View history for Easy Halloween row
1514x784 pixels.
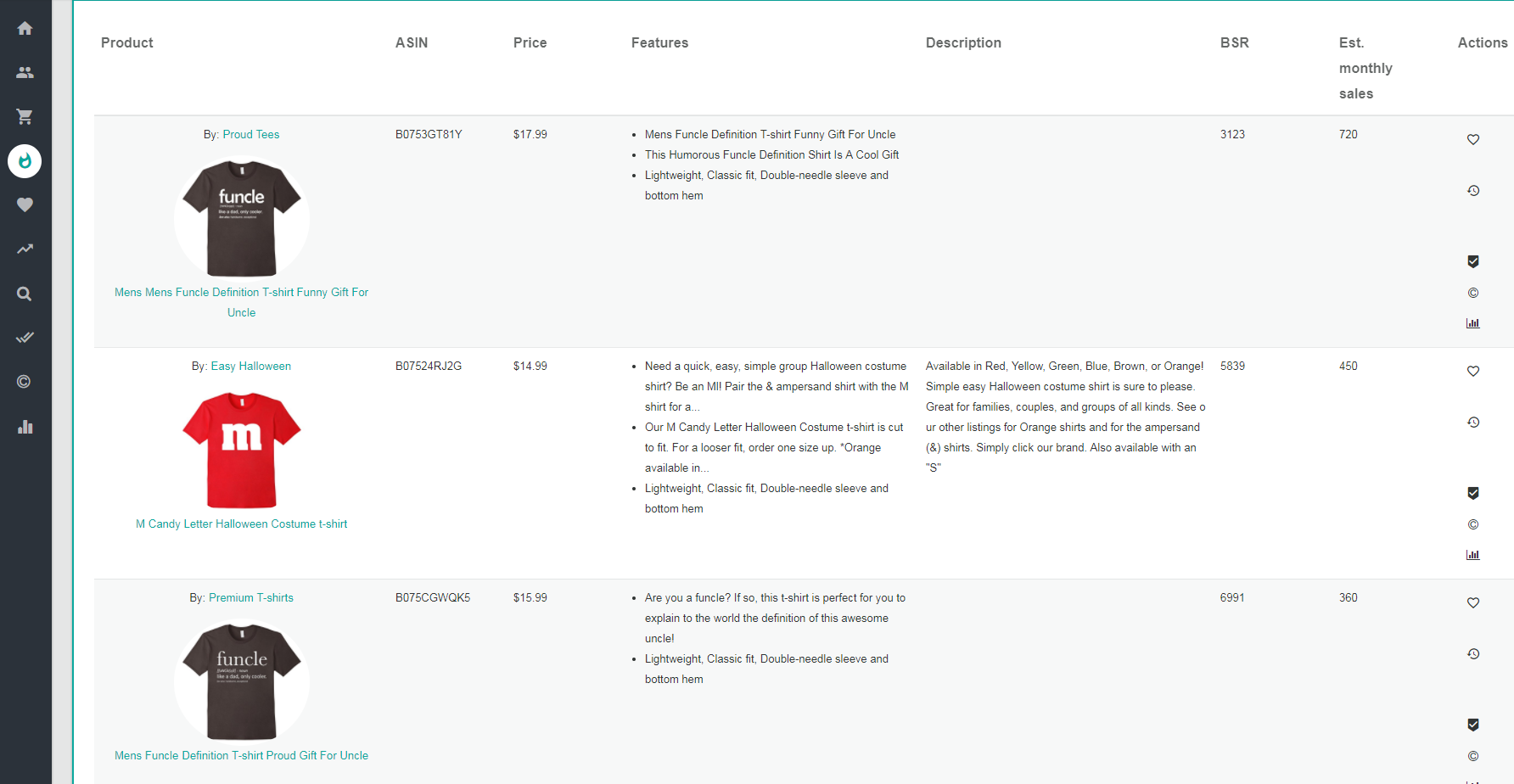(1473, 422)
